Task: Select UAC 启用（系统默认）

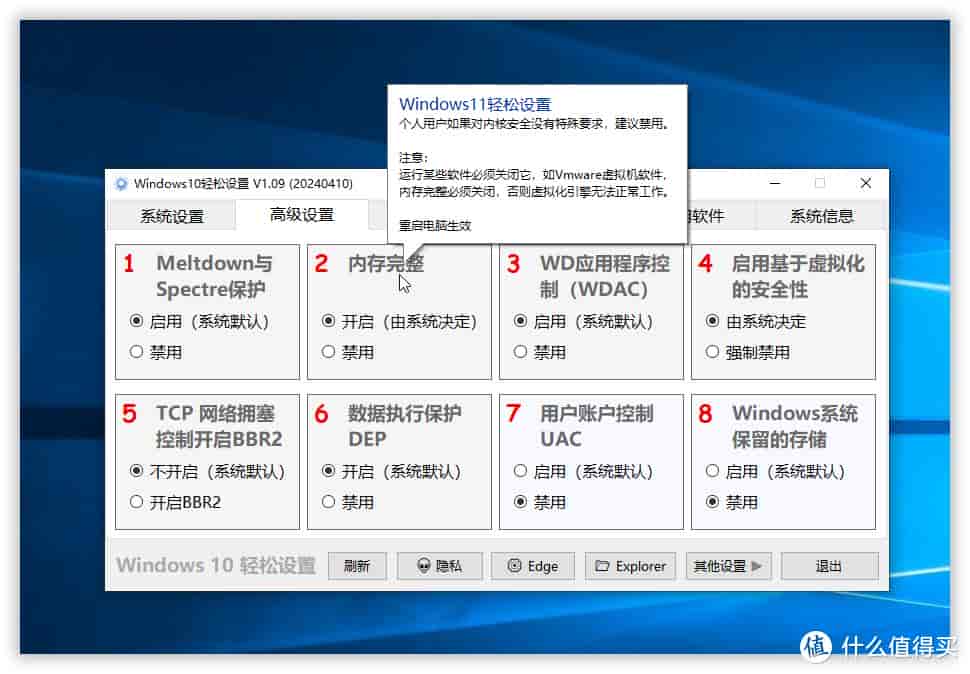Action: coord(583,471)
